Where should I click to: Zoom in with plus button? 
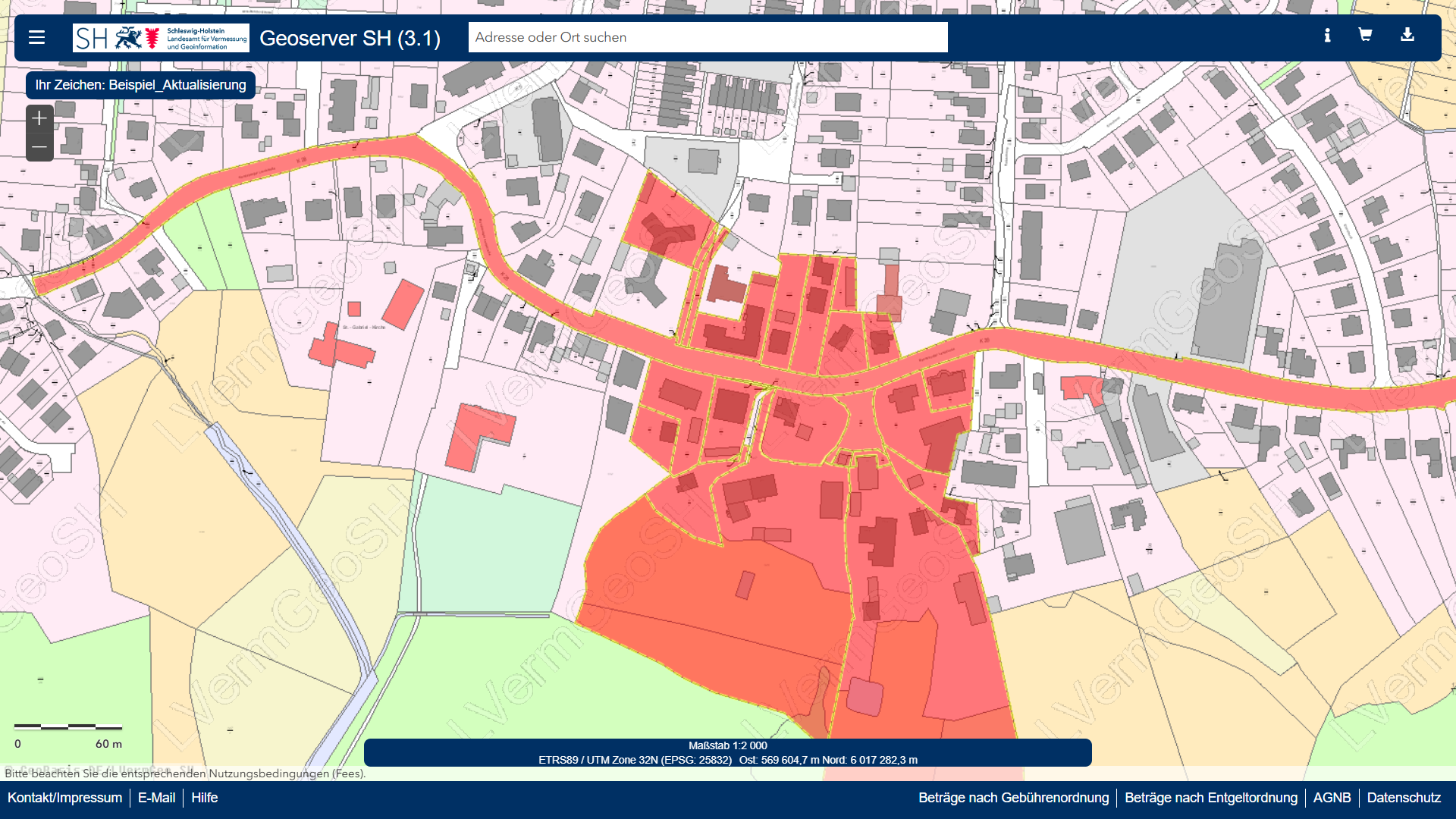point(39,118)
